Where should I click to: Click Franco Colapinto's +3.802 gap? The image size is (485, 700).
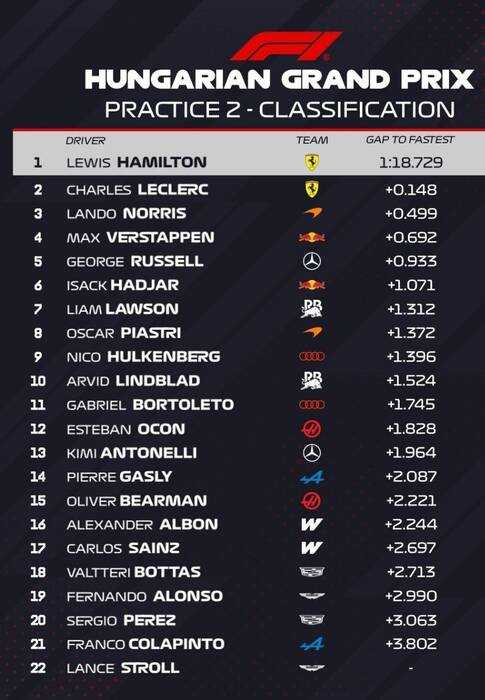coord(411,644)
